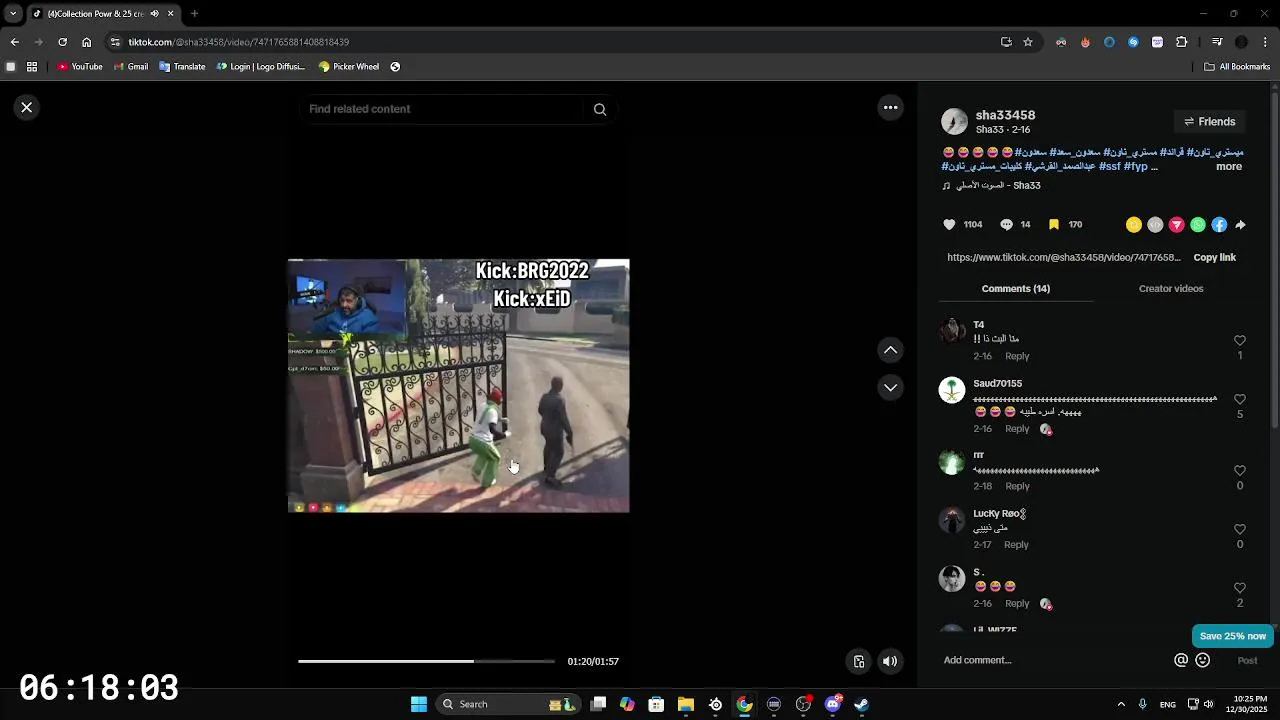Open All Bookmarks folder

(x=1237, y=67)
